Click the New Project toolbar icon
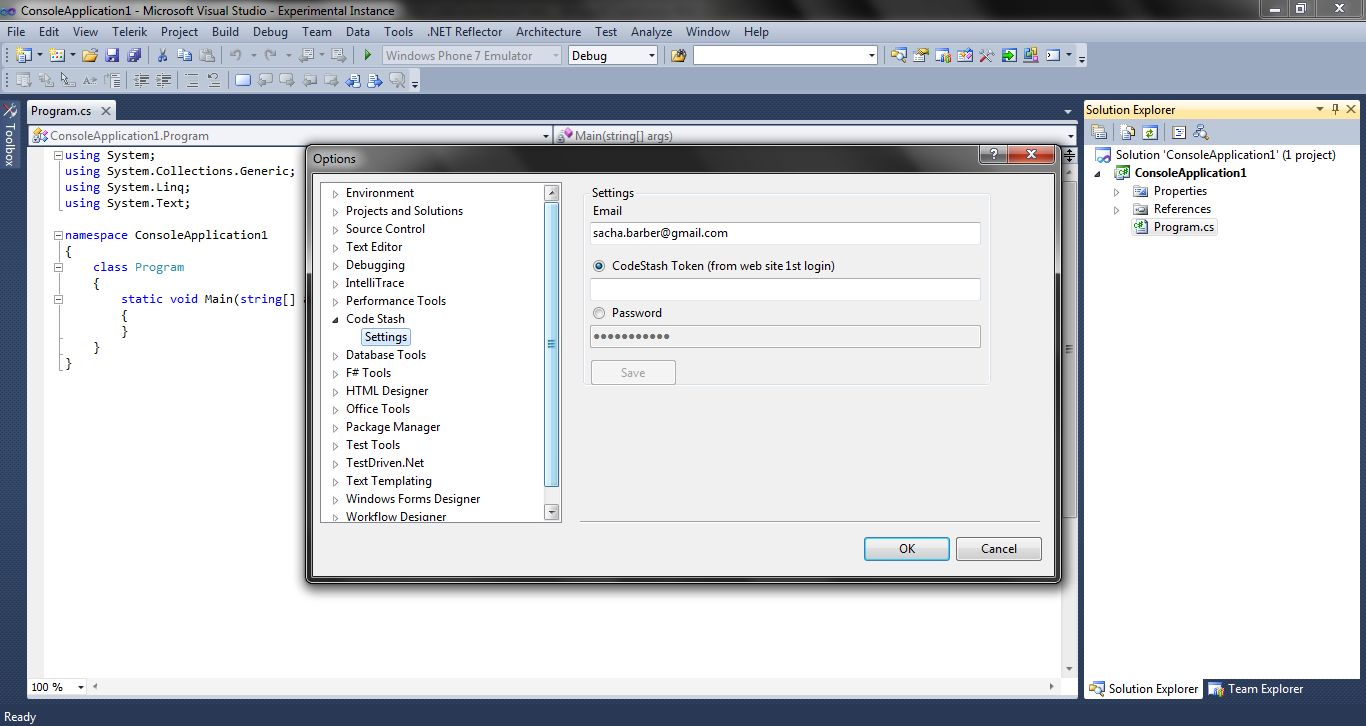The height and width of the screenshot is (726, 1366). coord(24,55)
